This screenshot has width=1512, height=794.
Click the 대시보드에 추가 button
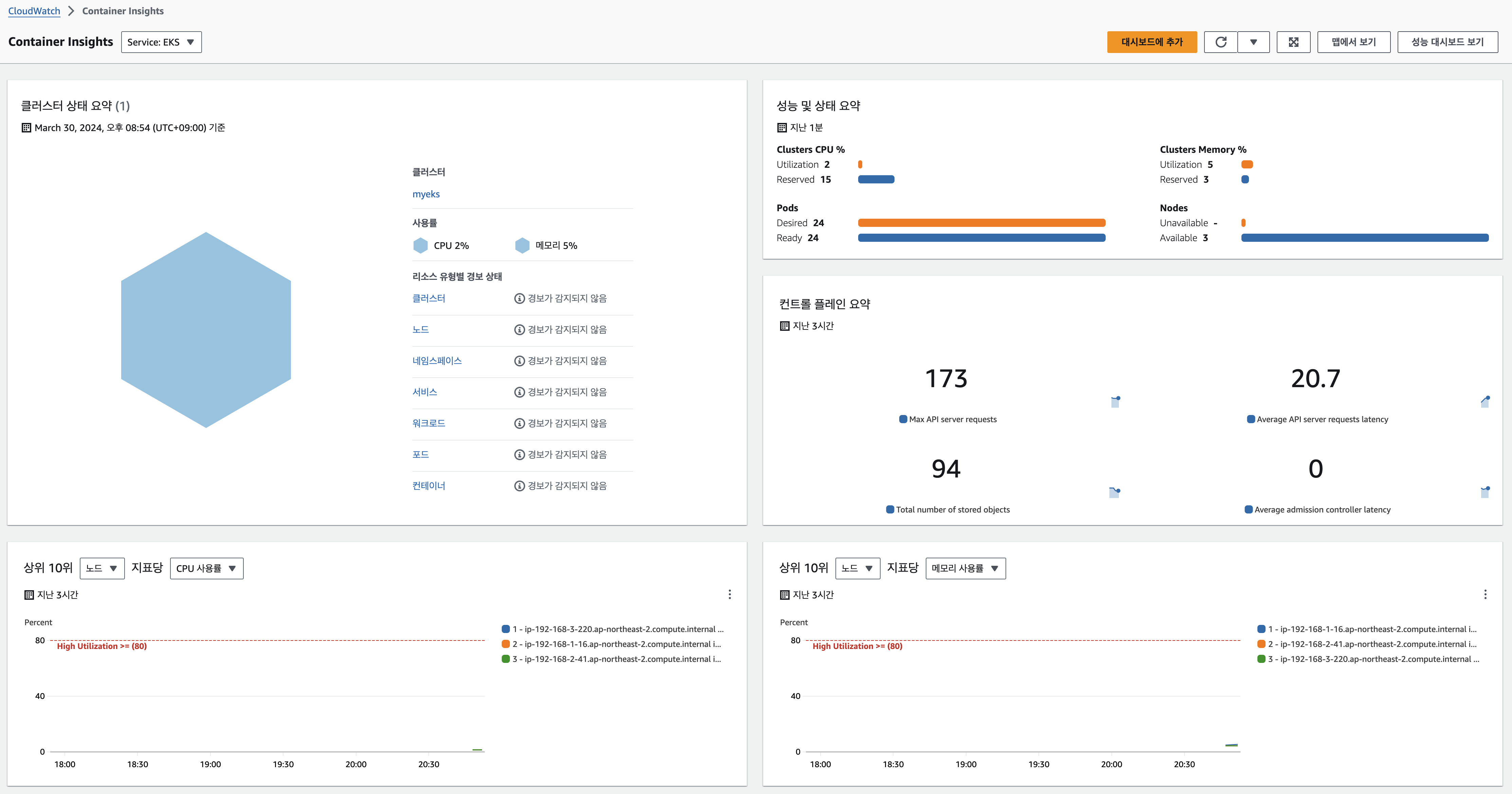(x=1151, y=42)
